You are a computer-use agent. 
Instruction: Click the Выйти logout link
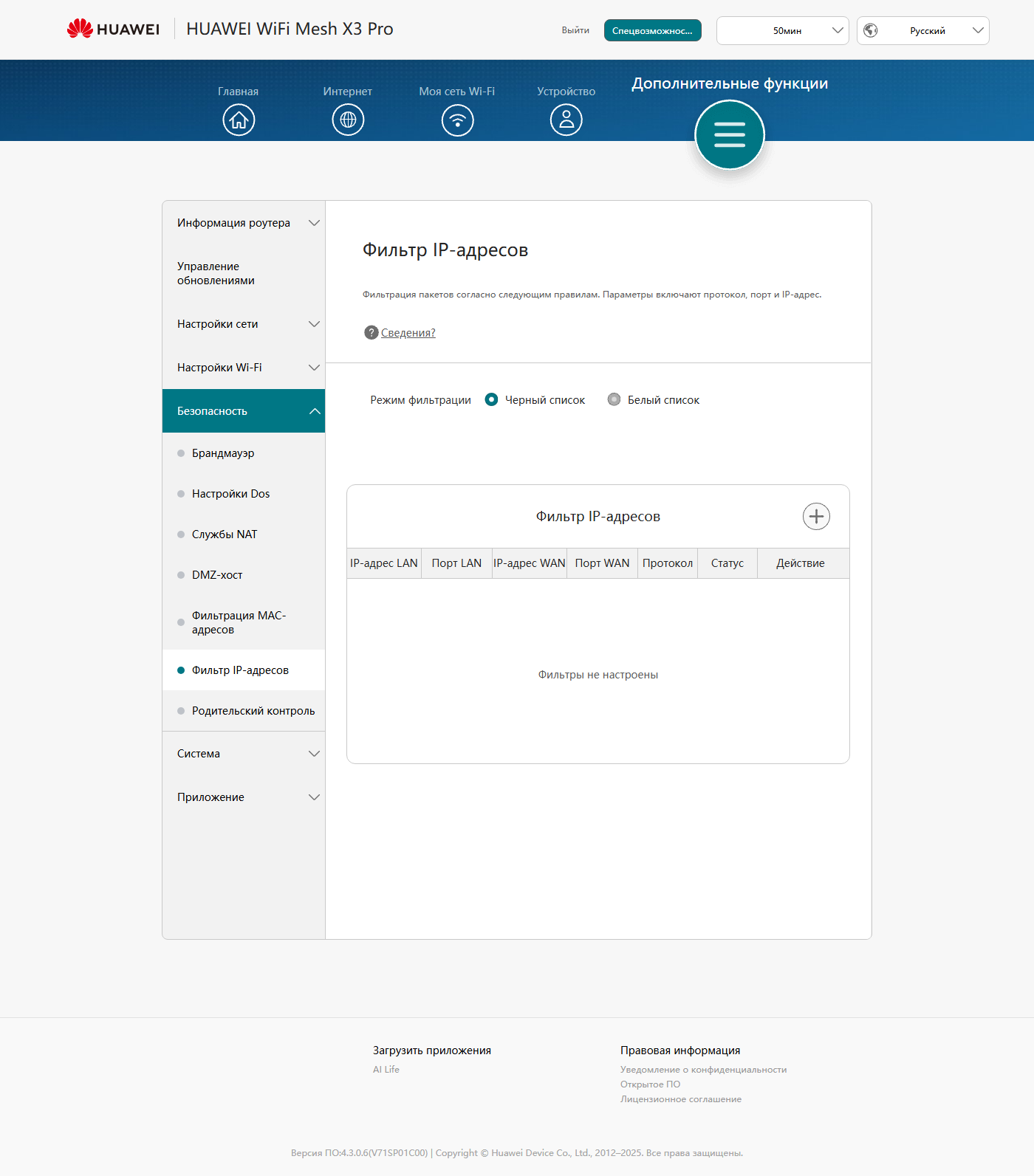pyautogui.click(x=575, y=30)
